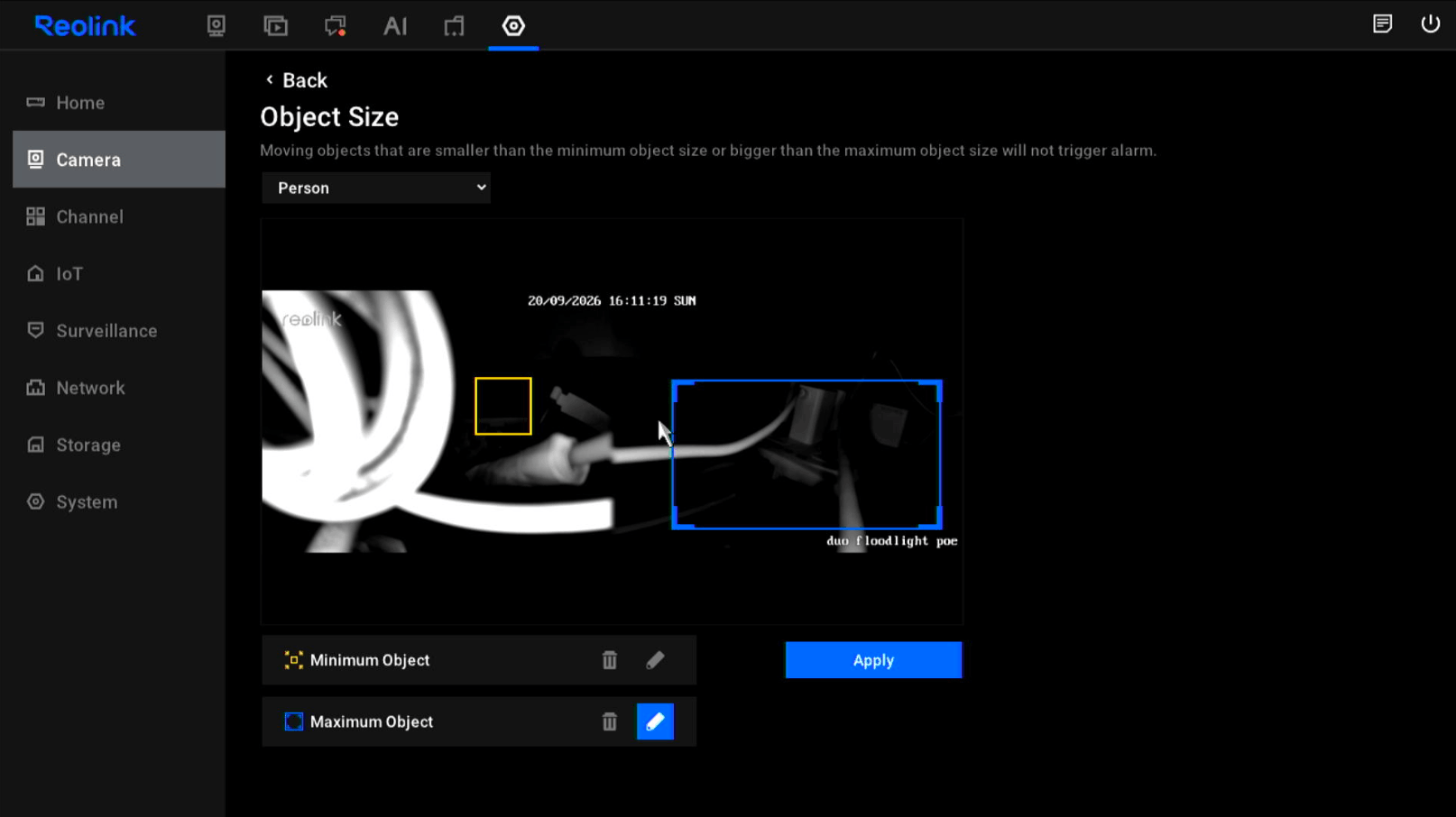Open the playback tab icon

pos(275,25)
